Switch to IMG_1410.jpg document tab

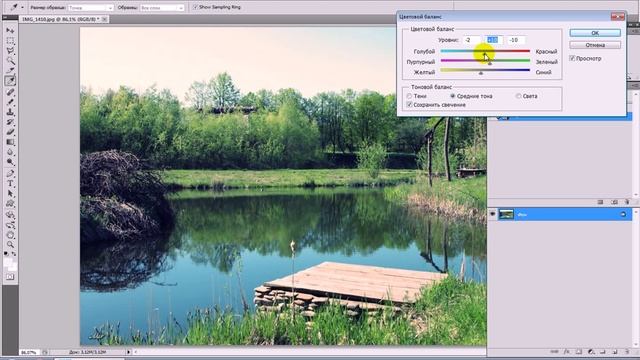tap(60, 19)
